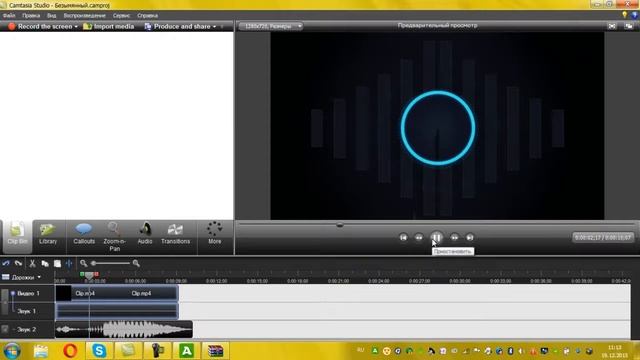Viewport: 640px width, 360px height.
Task: Click the Звук 1 track label
Action: (x=27, y=311)
